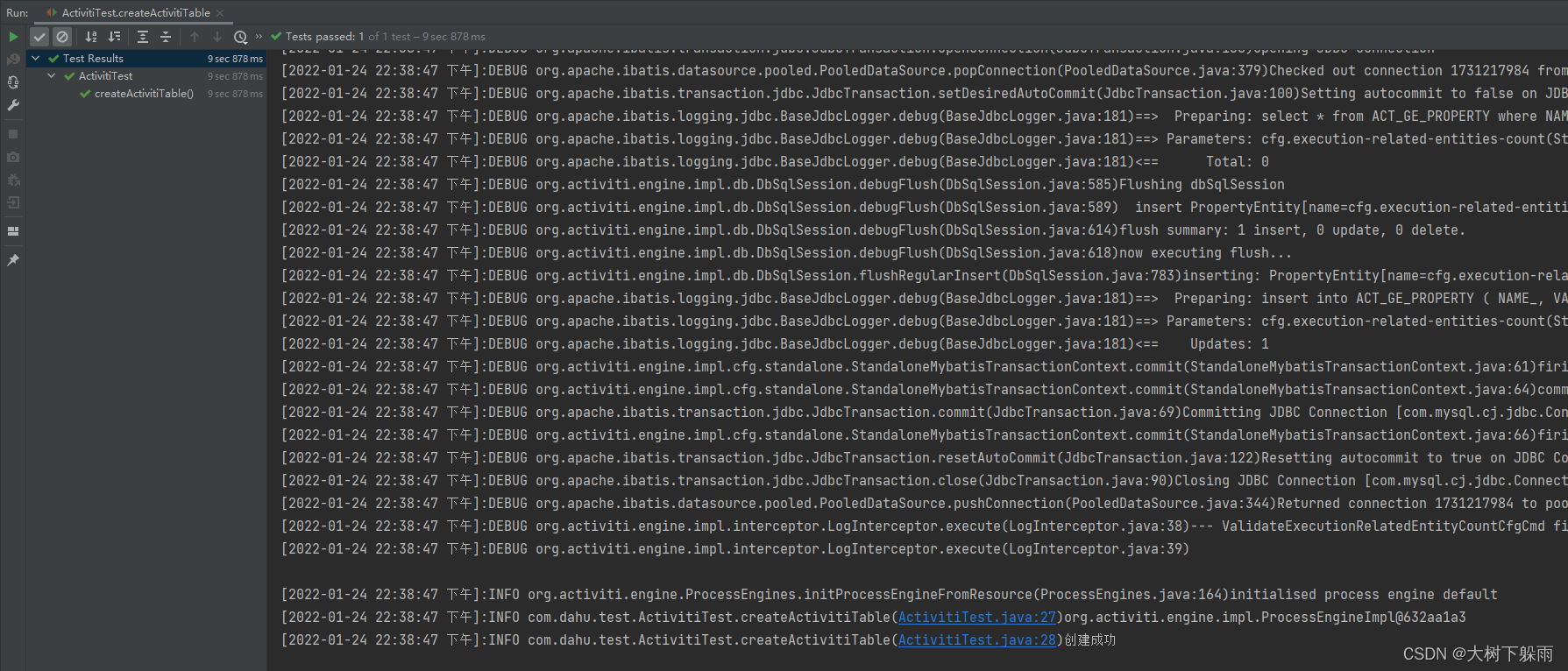Screen dimensions: 1568x671
Task: Click Rerun Failed Tests icon
Action: tap(13, 60)
